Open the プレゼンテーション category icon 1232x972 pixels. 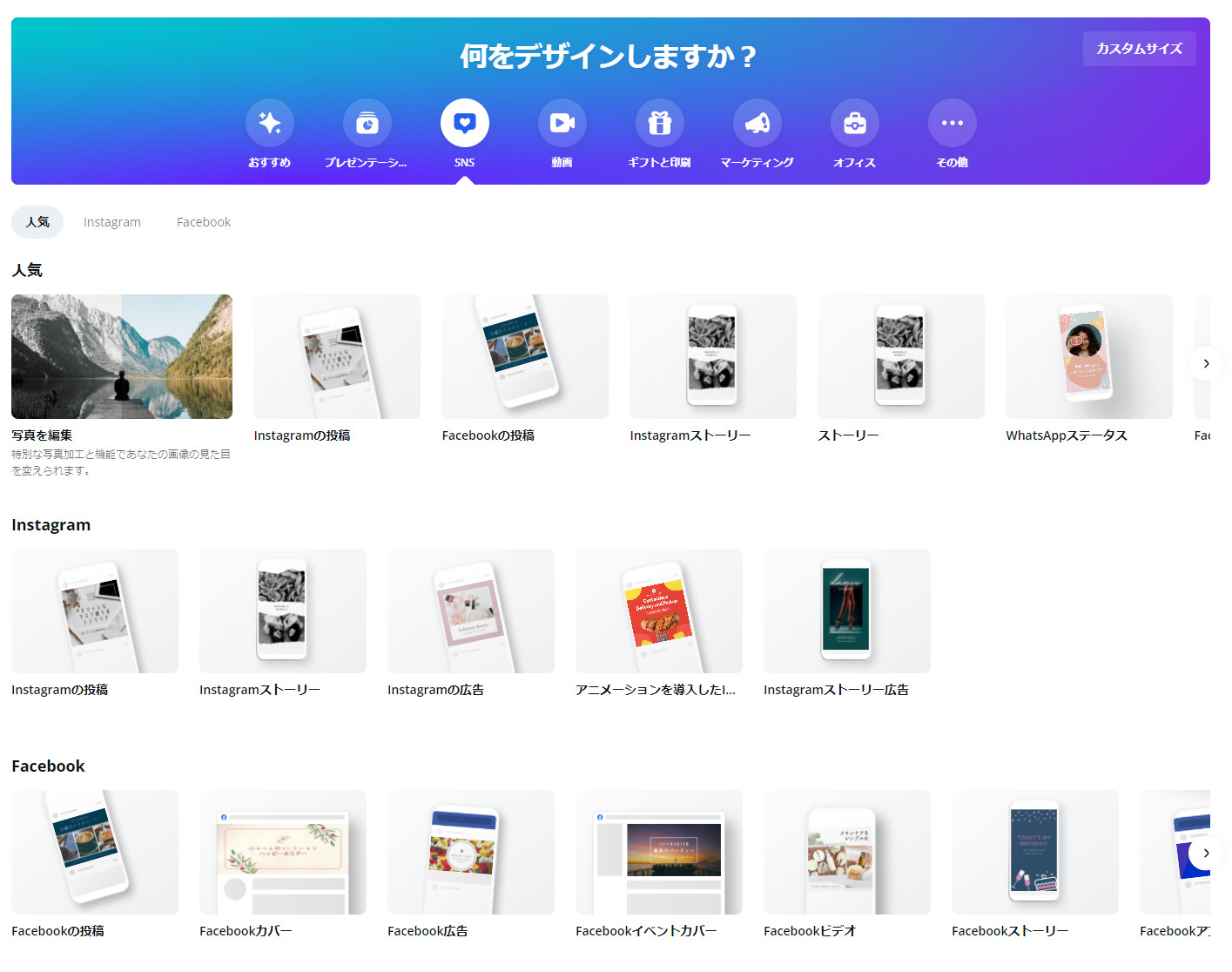(367, 123)
